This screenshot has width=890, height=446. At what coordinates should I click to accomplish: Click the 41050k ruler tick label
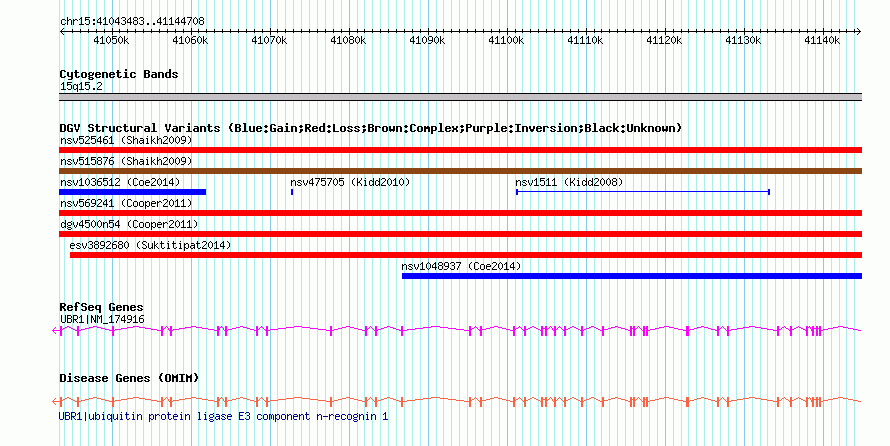111,41
